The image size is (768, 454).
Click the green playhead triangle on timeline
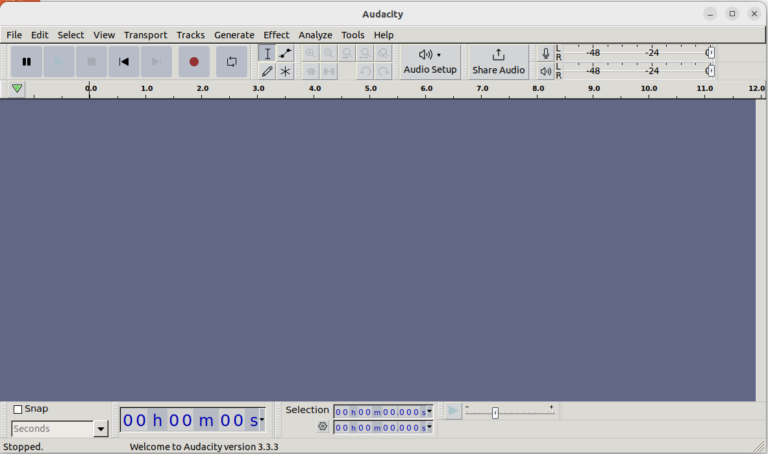pos(17,89)
